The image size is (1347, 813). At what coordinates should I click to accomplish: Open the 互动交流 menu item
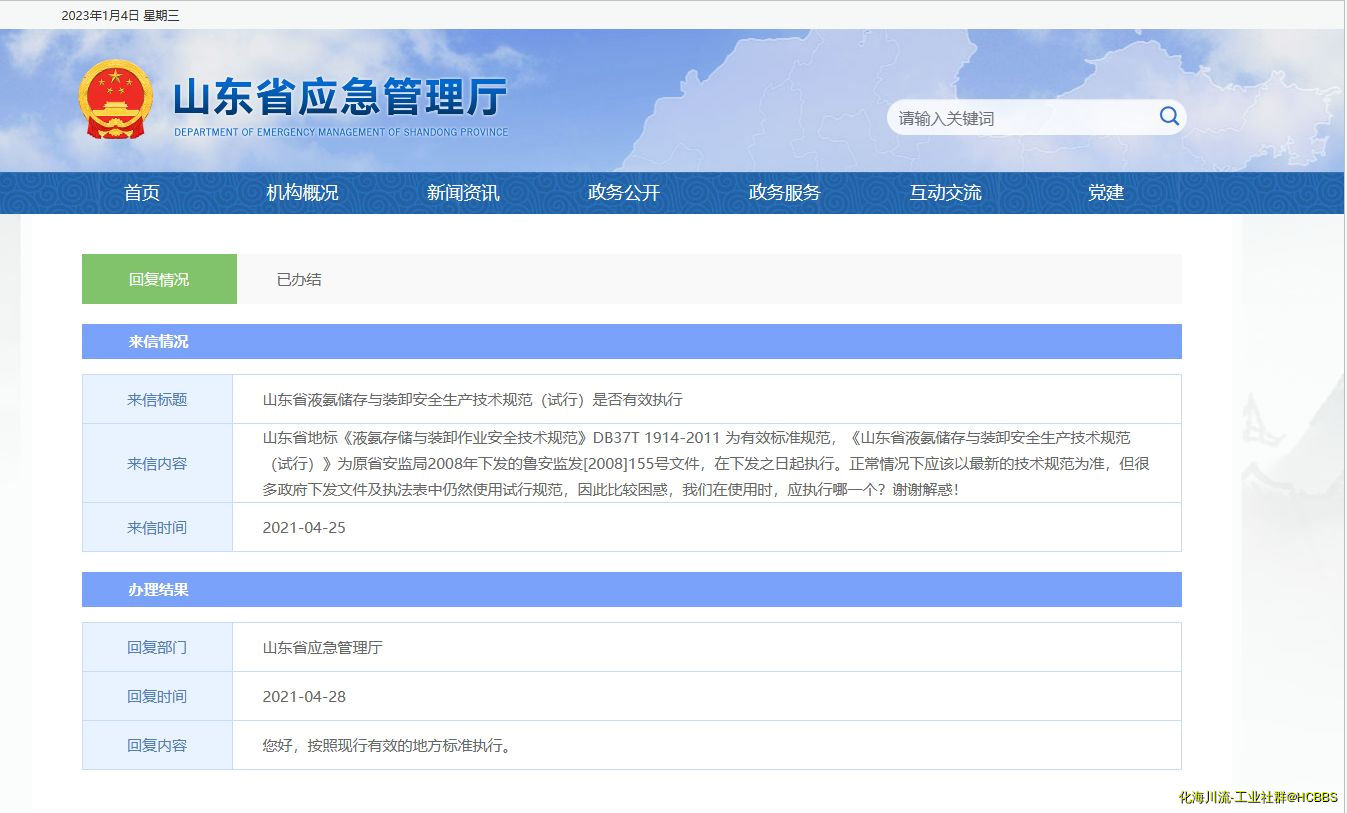click(x=945, y=193)
